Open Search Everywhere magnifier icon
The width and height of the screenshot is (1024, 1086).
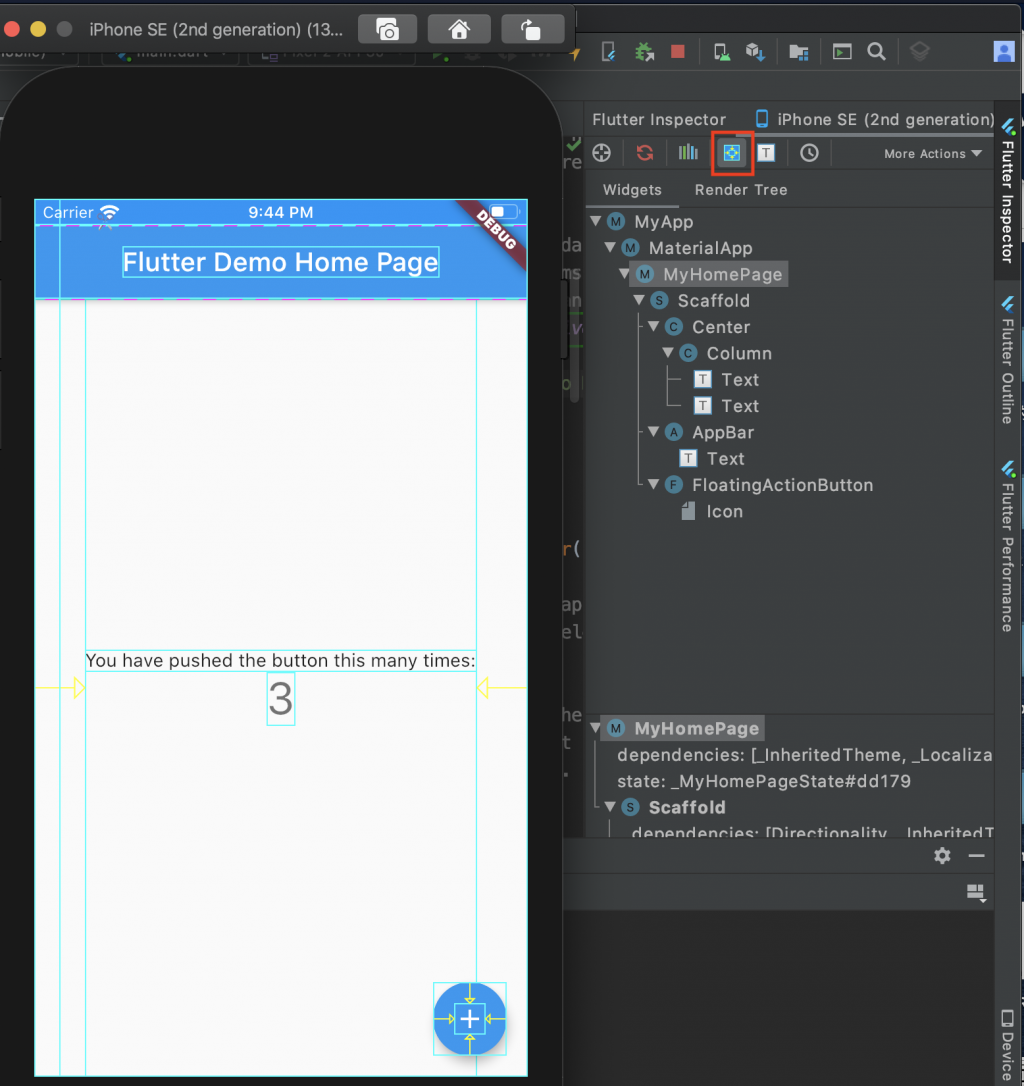pyautogui.click(x=876, y=52)
